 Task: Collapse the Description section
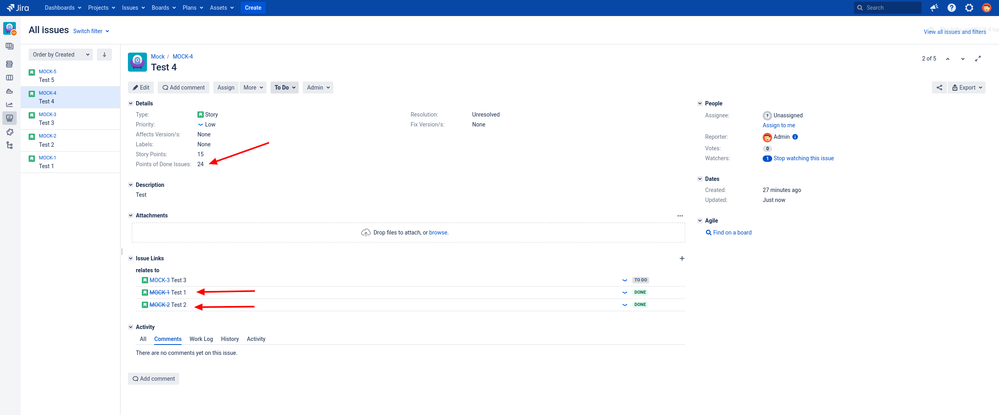point(131,185)
